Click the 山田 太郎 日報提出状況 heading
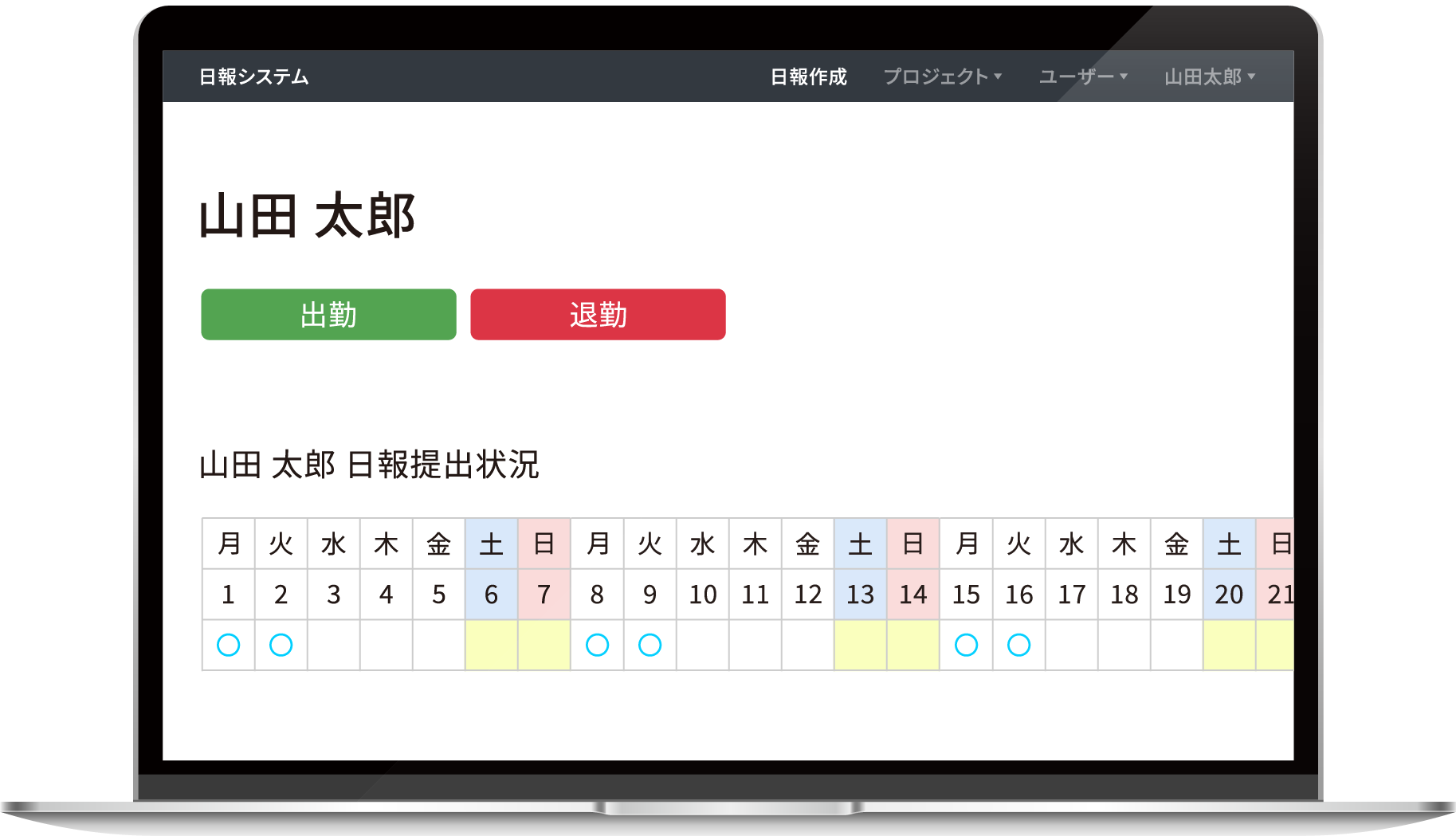 click(369, 465)
